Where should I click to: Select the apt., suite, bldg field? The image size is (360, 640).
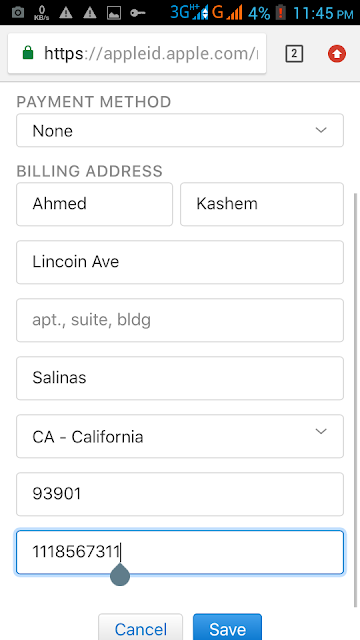coord(180,320)
